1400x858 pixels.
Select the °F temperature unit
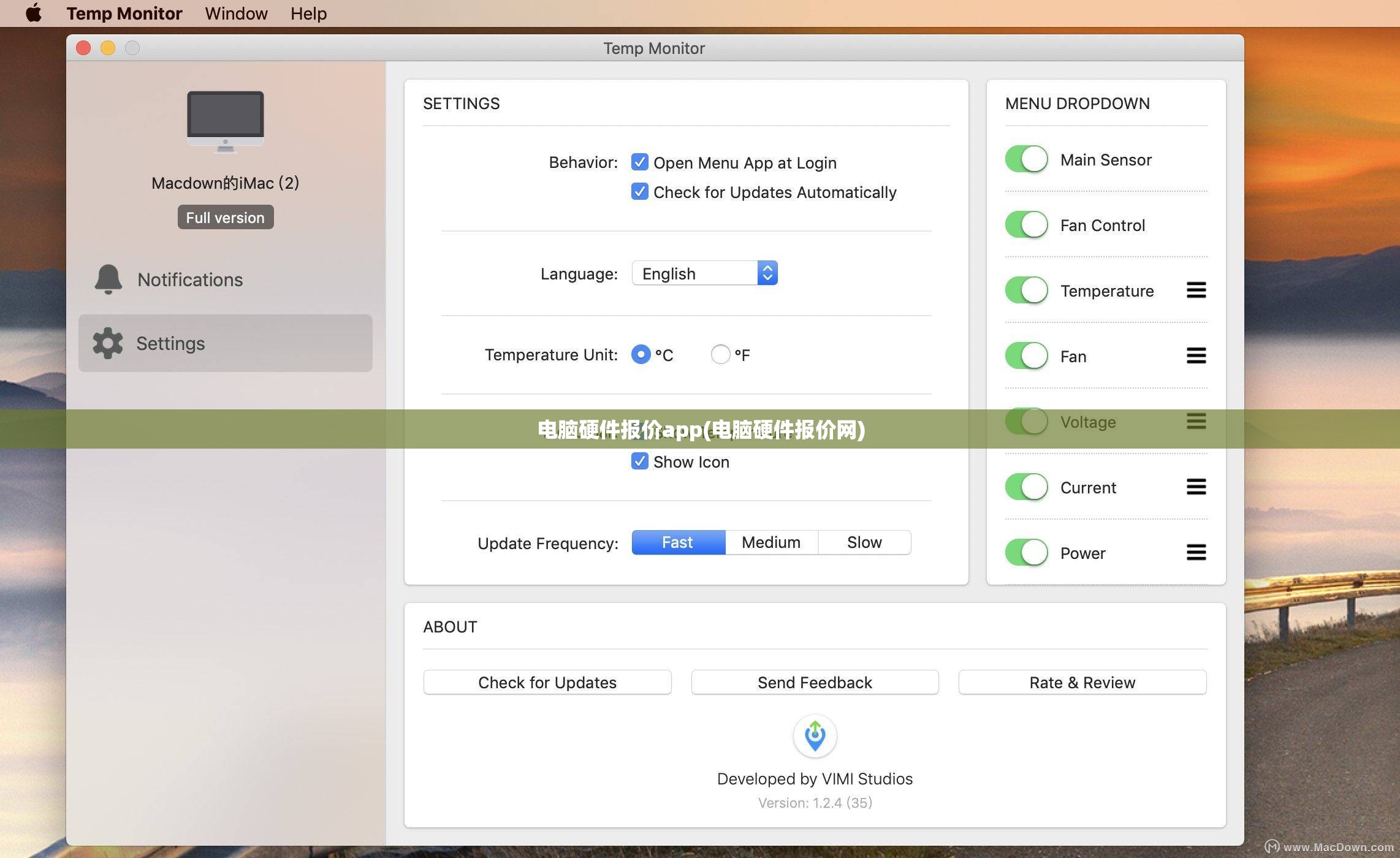720,354
